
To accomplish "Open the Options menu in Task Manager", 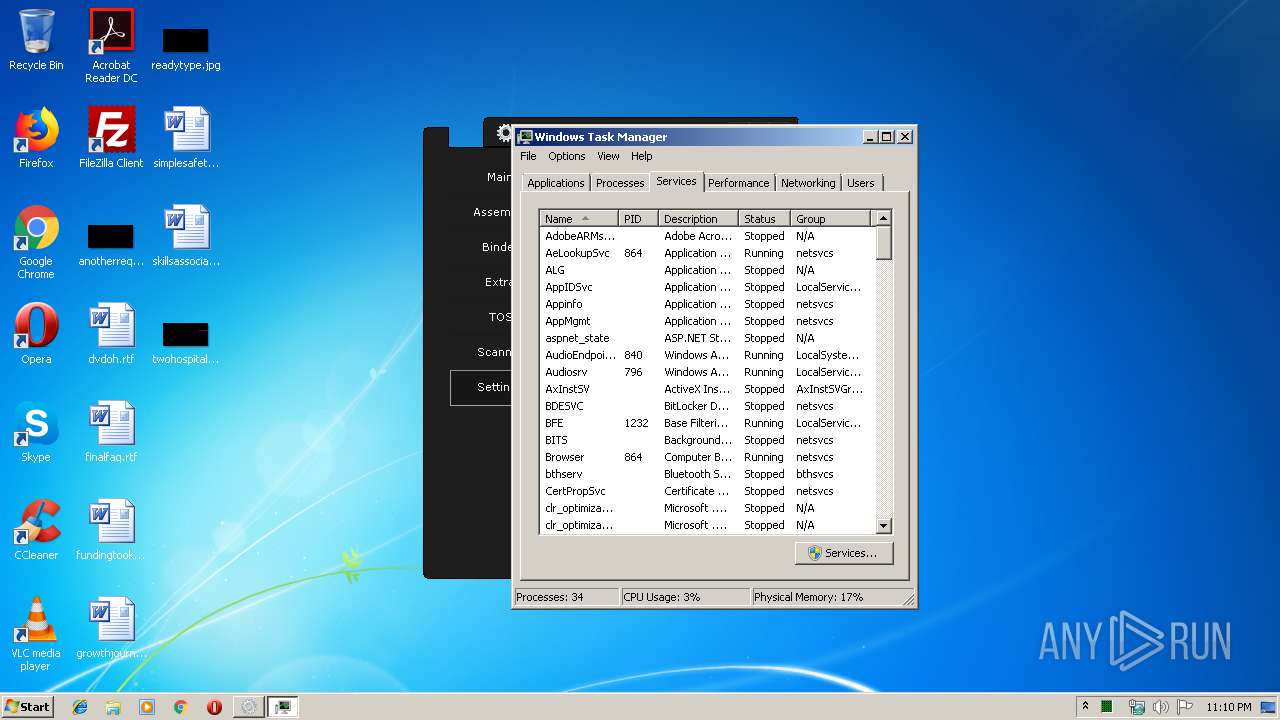I will [566, 156].
